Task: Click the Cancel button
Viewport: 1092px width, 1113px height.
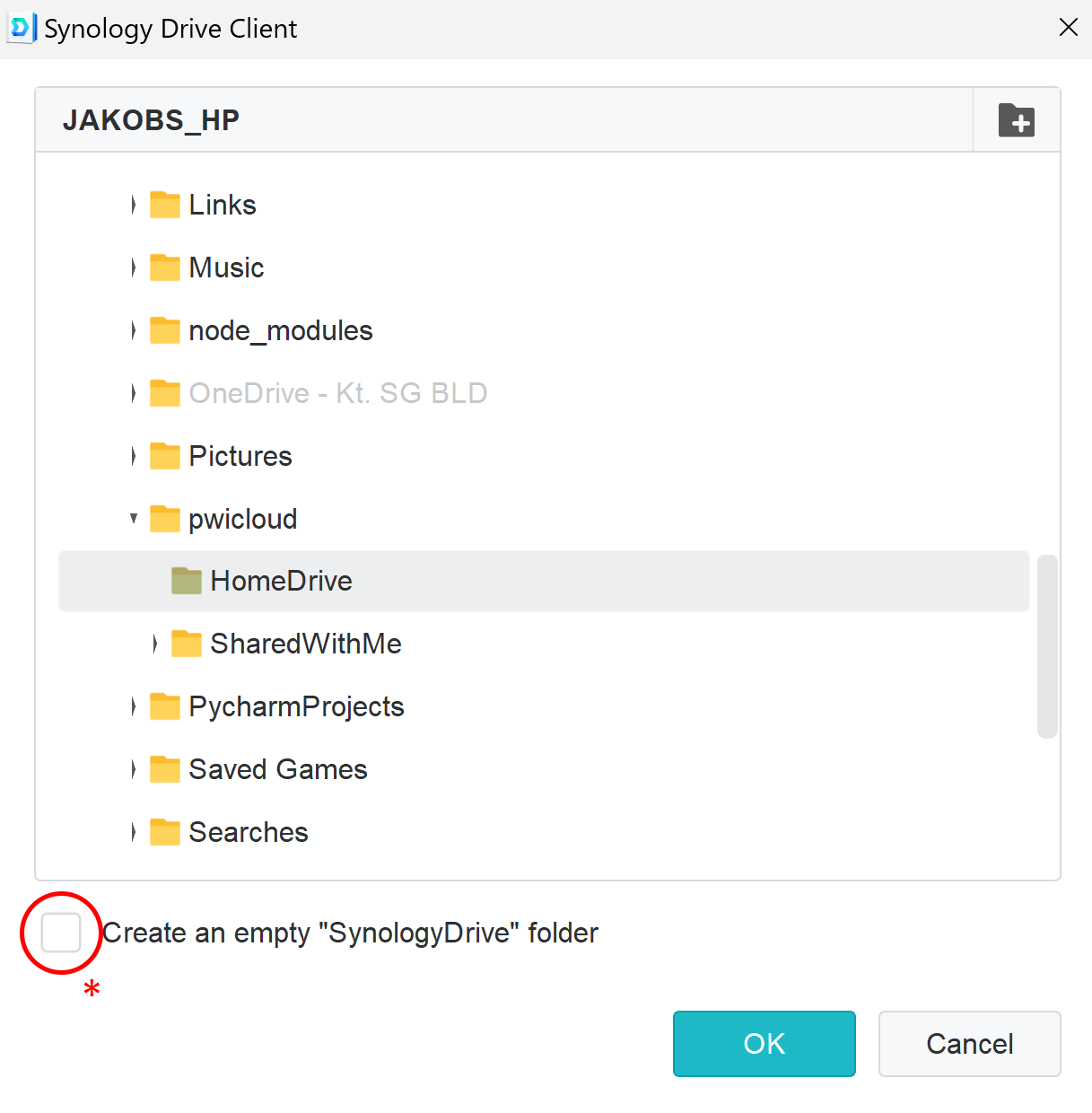Action: point(970,1044)
